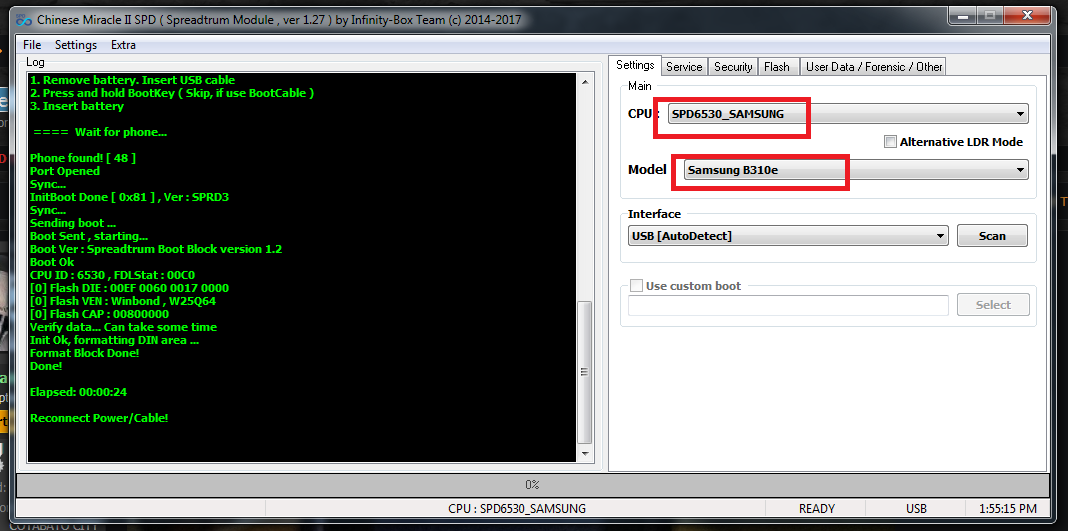The height and width of the screenshot is (531, 1068).
Task: Click the 'Boot Ok' log line
Action: tap(52, 262)
